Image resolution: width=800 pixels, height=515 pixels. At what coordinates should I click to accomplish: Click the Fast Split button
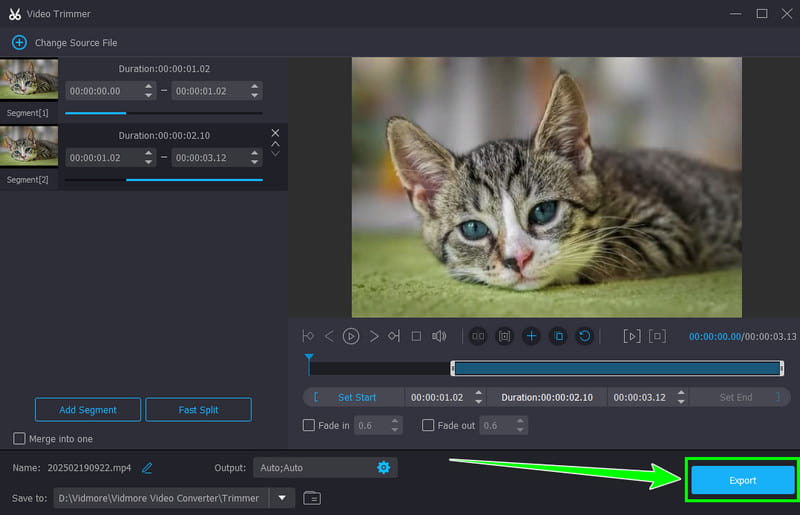198,409
